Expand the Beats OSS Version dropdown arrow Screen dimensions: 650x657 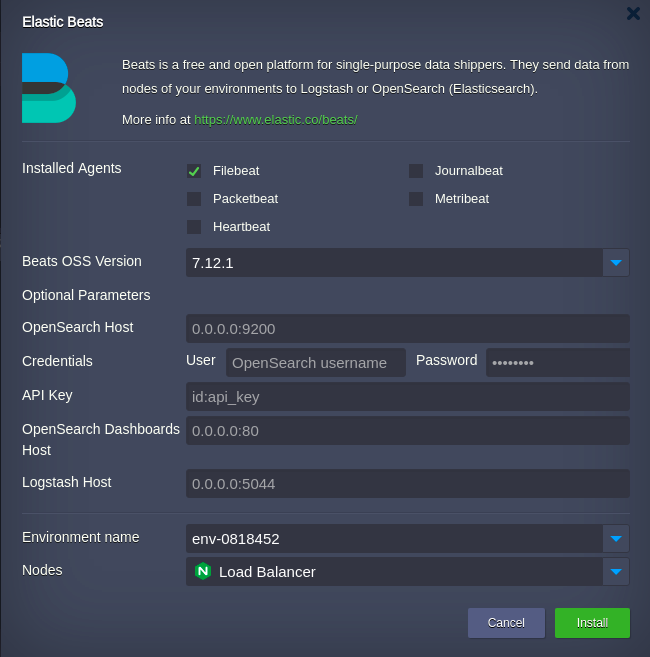(x=616, y=263)
